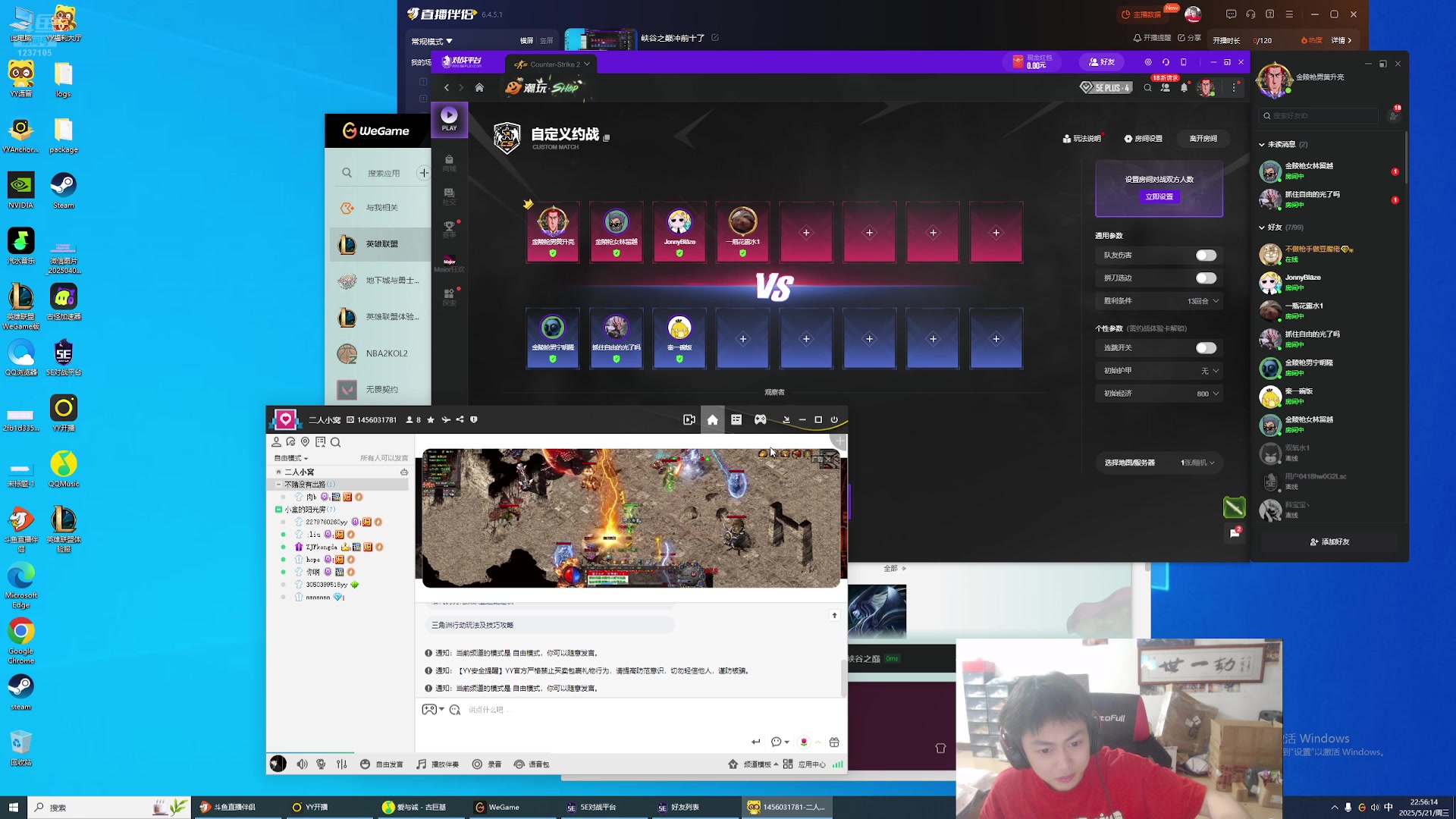Click the YY chat input field
Image resolution: width=1456 pixels, height=819 pixels.
point(629,710)
